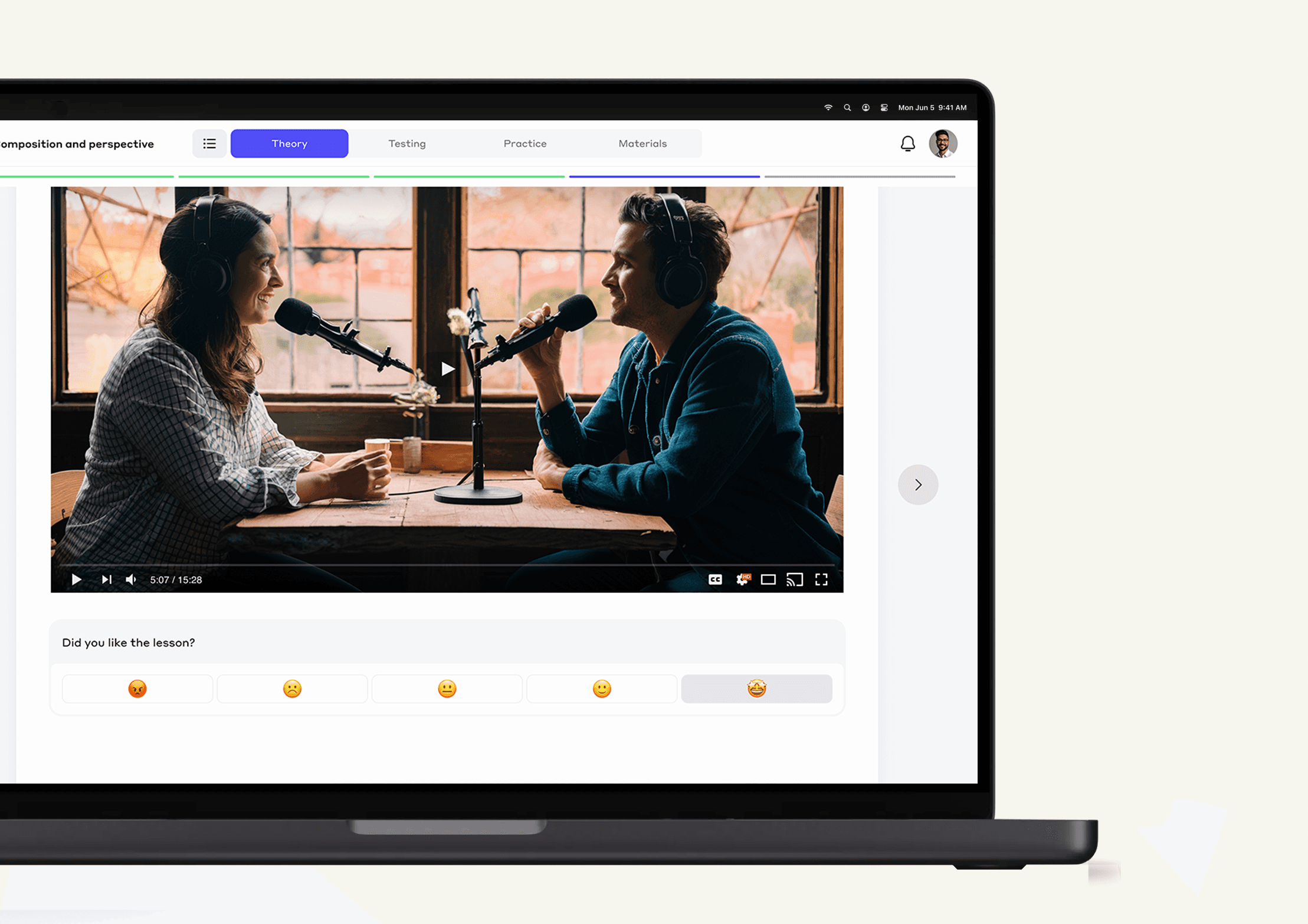The width and height of the screenshot is (1308, 924).
Task: Toggle picture-in-picture mode
Action: tap(768, 579)
